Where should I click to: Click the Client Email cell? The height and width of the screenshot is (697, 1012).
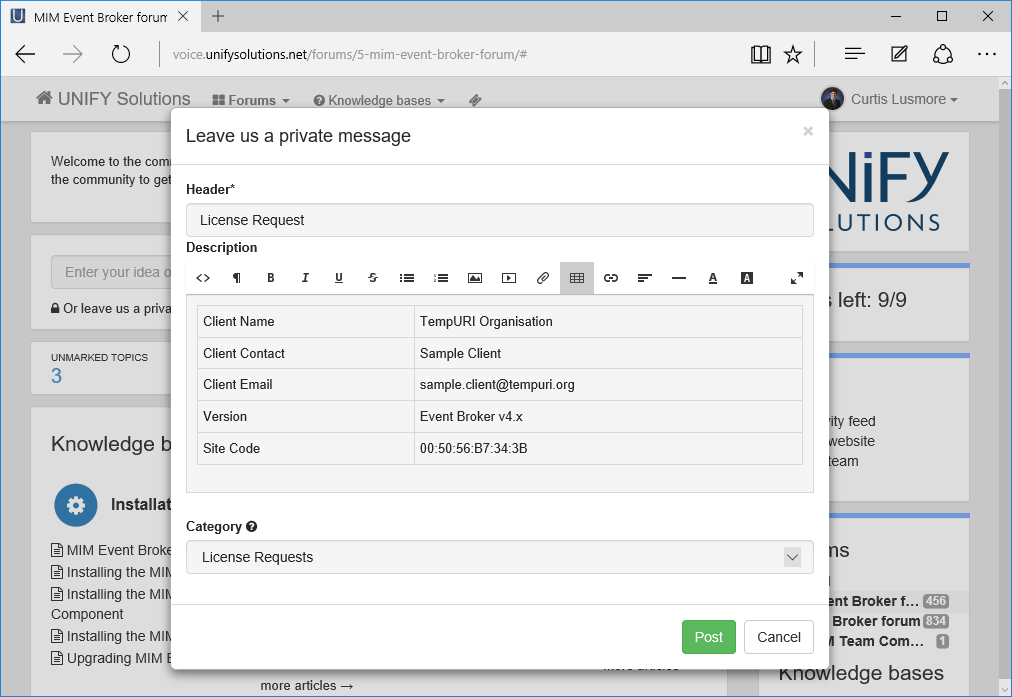(x=306, y=385)
